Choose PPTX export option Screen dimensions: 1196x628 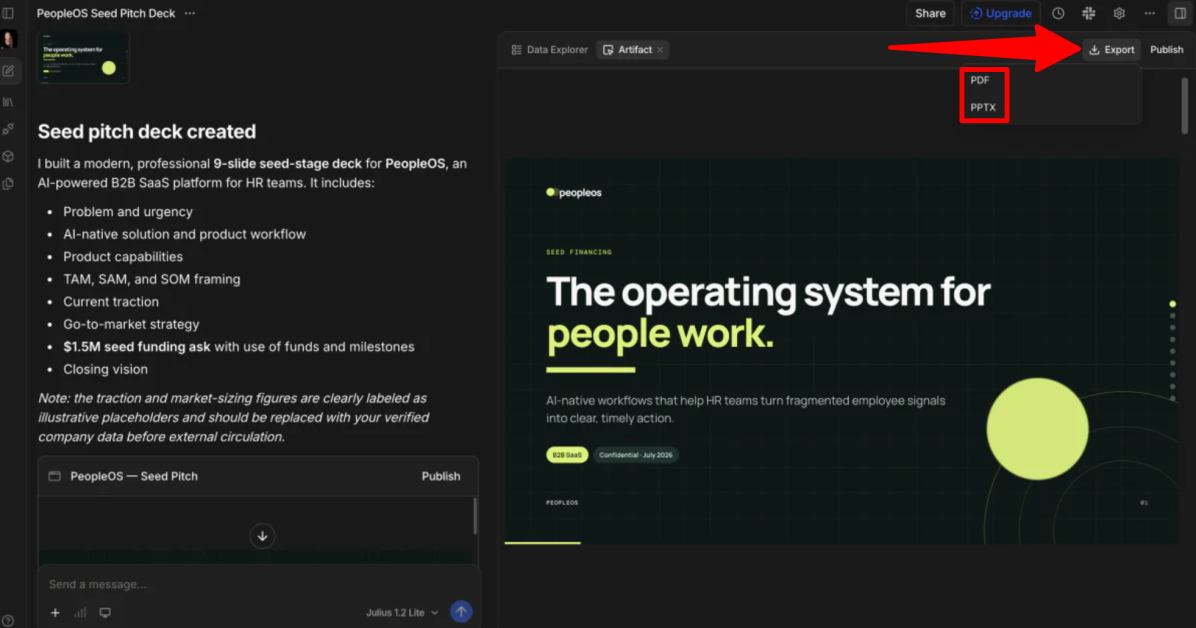[982, 108]
